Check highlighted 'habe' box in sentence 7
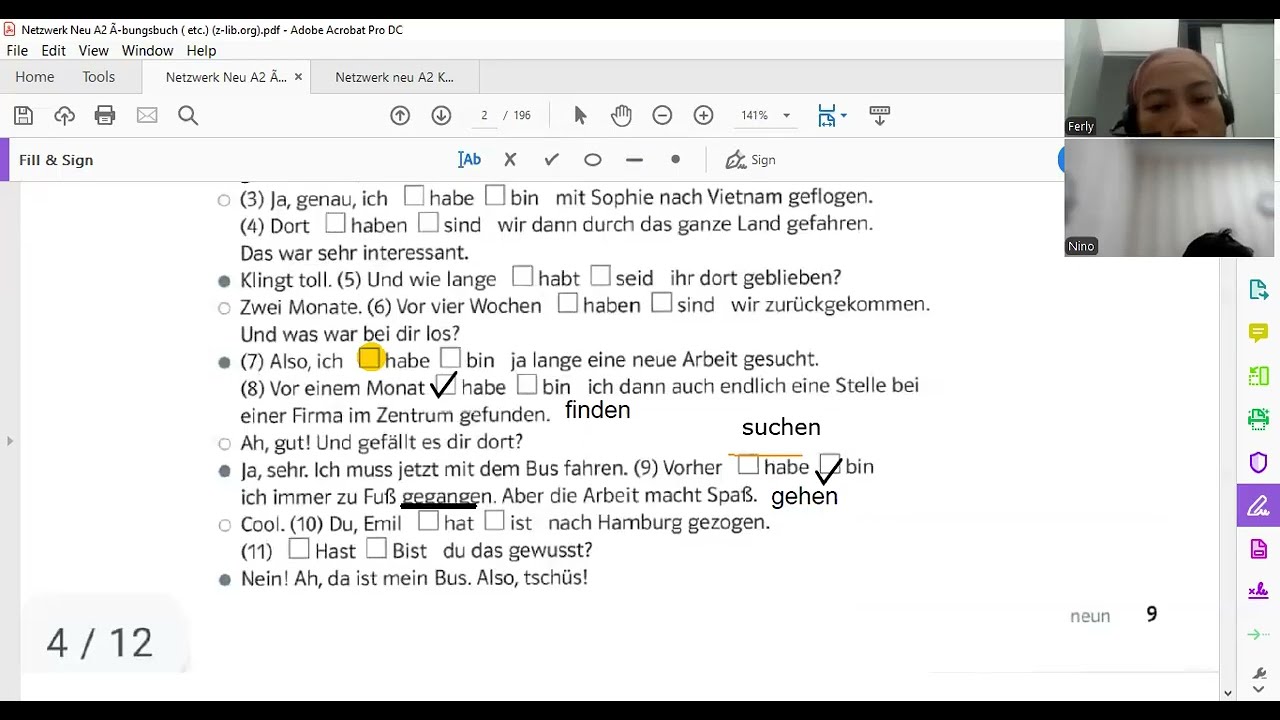The height and width of the screenshot is (720, 1280). pyautogui.click(x=370, y=357)
